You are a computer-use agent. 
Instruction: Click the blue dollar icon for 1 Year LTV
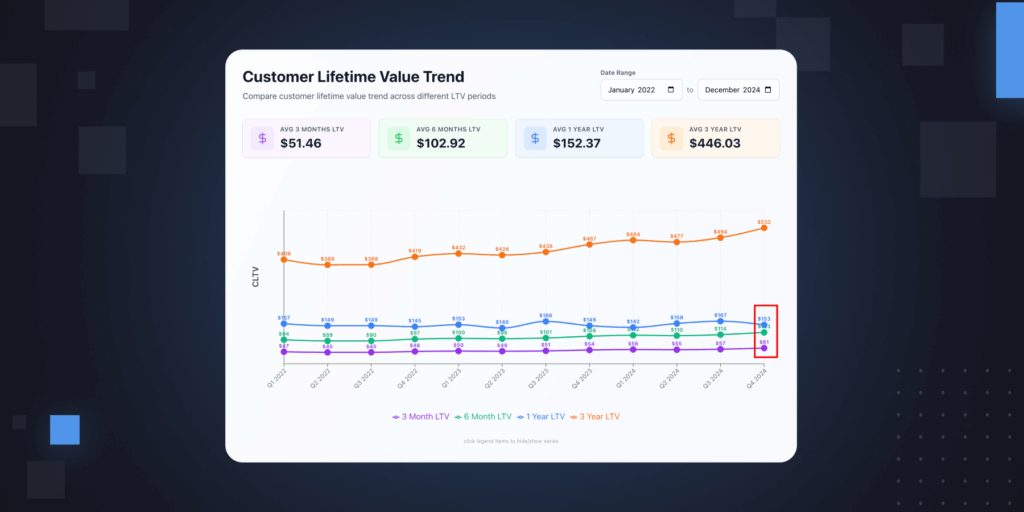[x=535, y=138]
